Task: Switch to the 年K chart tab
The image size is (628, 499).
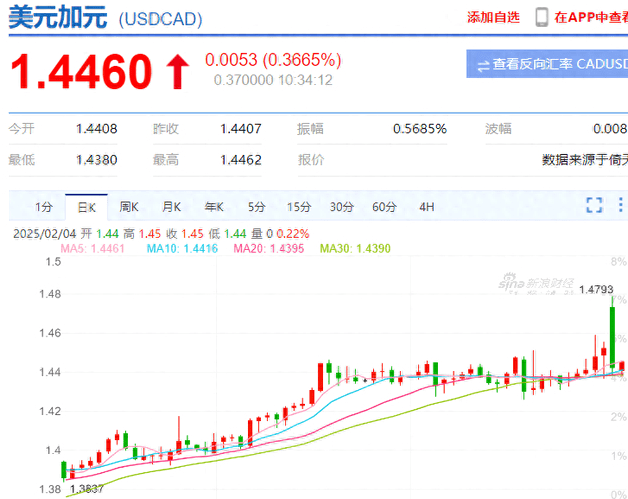Action: (214, 207)
